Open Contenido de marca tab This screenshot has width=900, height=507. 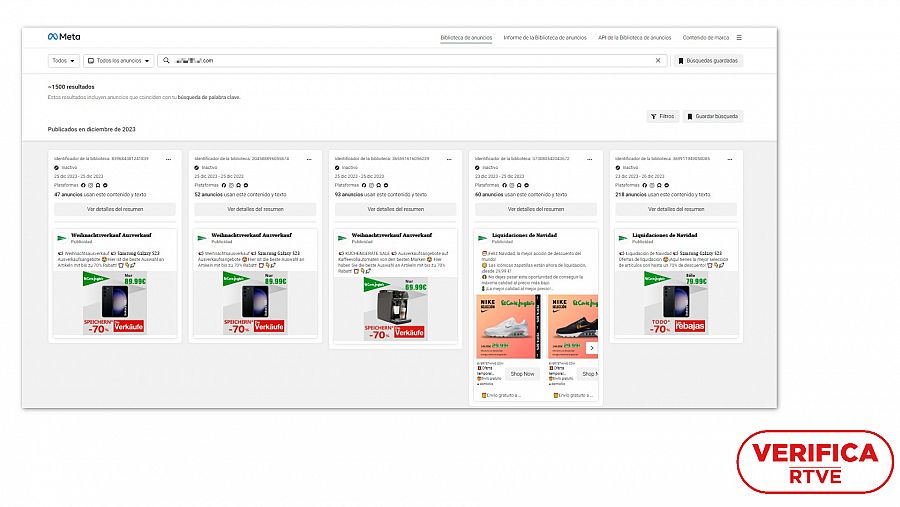pos(705,37)
